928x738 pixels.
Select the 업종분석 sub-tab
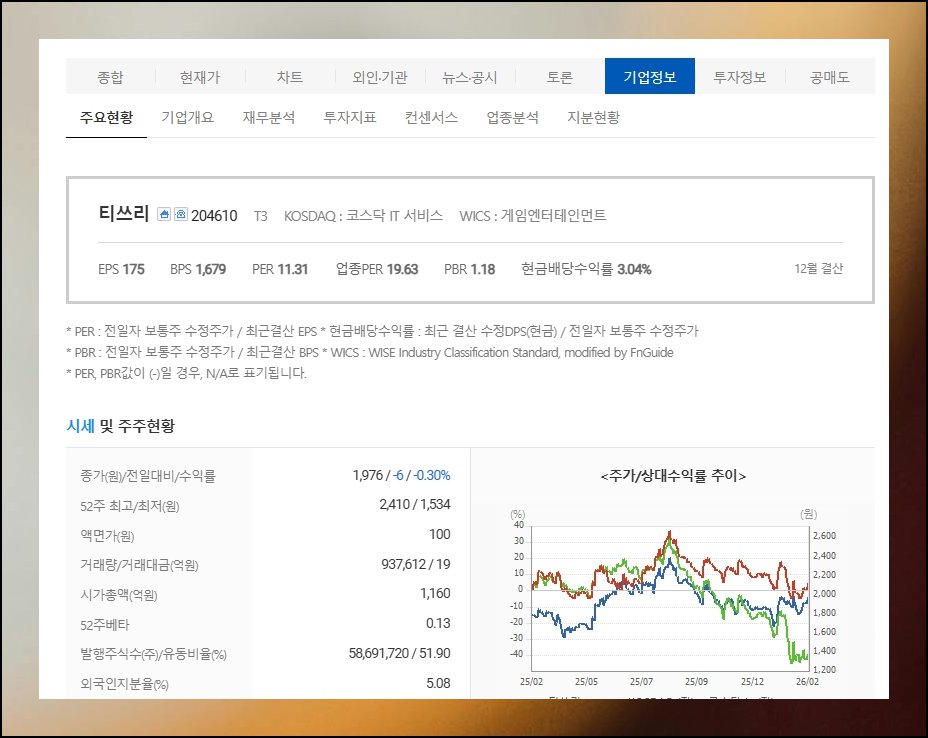pyautogui.click(x=513, y=117)
